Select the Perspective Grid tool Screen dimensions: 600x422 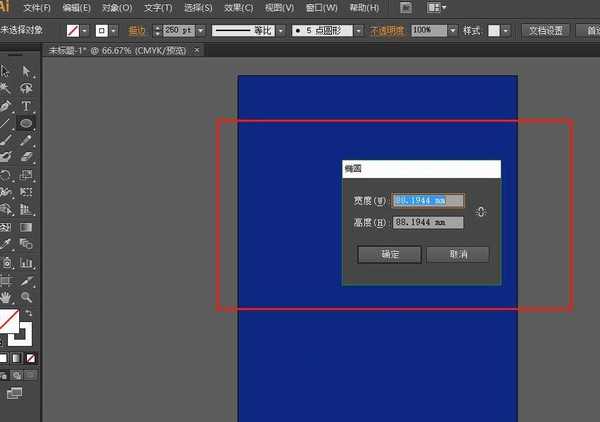click(x=26, y=209)
